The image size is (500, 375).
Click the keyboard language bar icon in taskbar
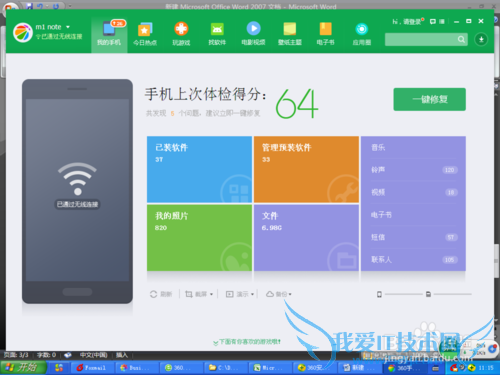435,368
